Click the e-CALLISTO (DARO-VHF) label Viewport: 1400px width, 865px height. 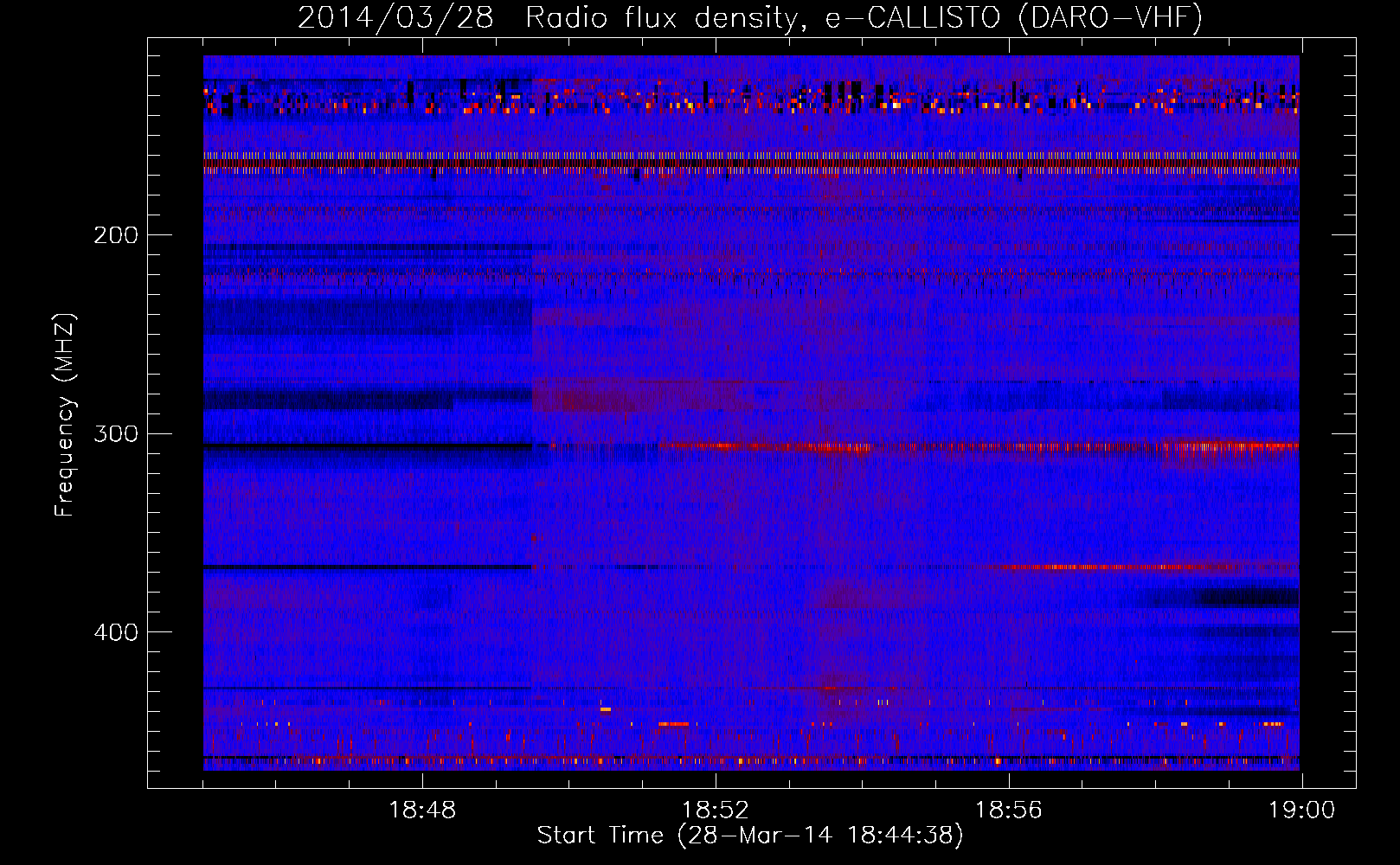point(1014,17)
